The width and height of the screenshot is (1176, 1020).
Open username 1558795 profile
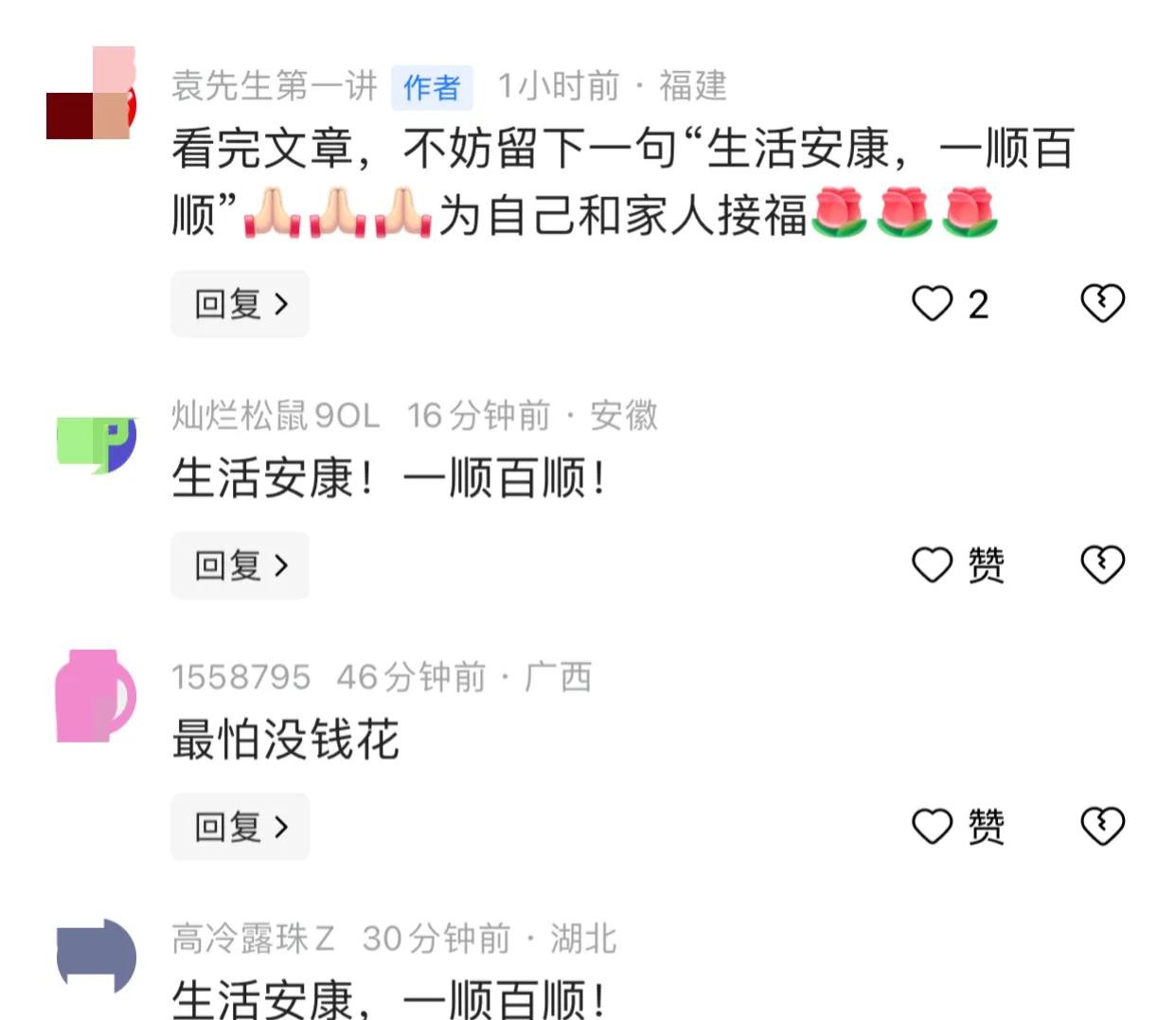point(241,677)
